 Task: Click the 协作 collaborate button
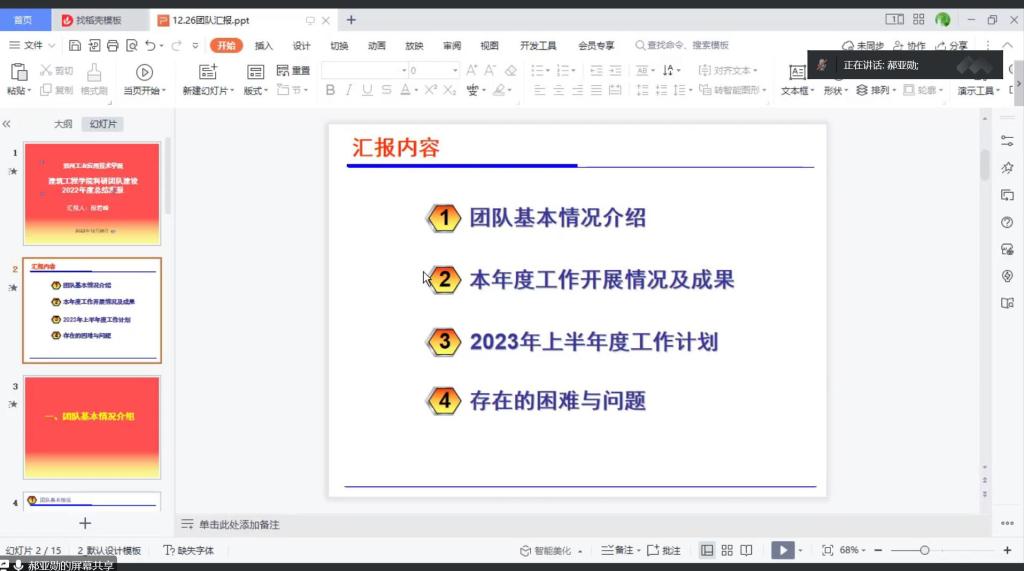pos(909,45)
